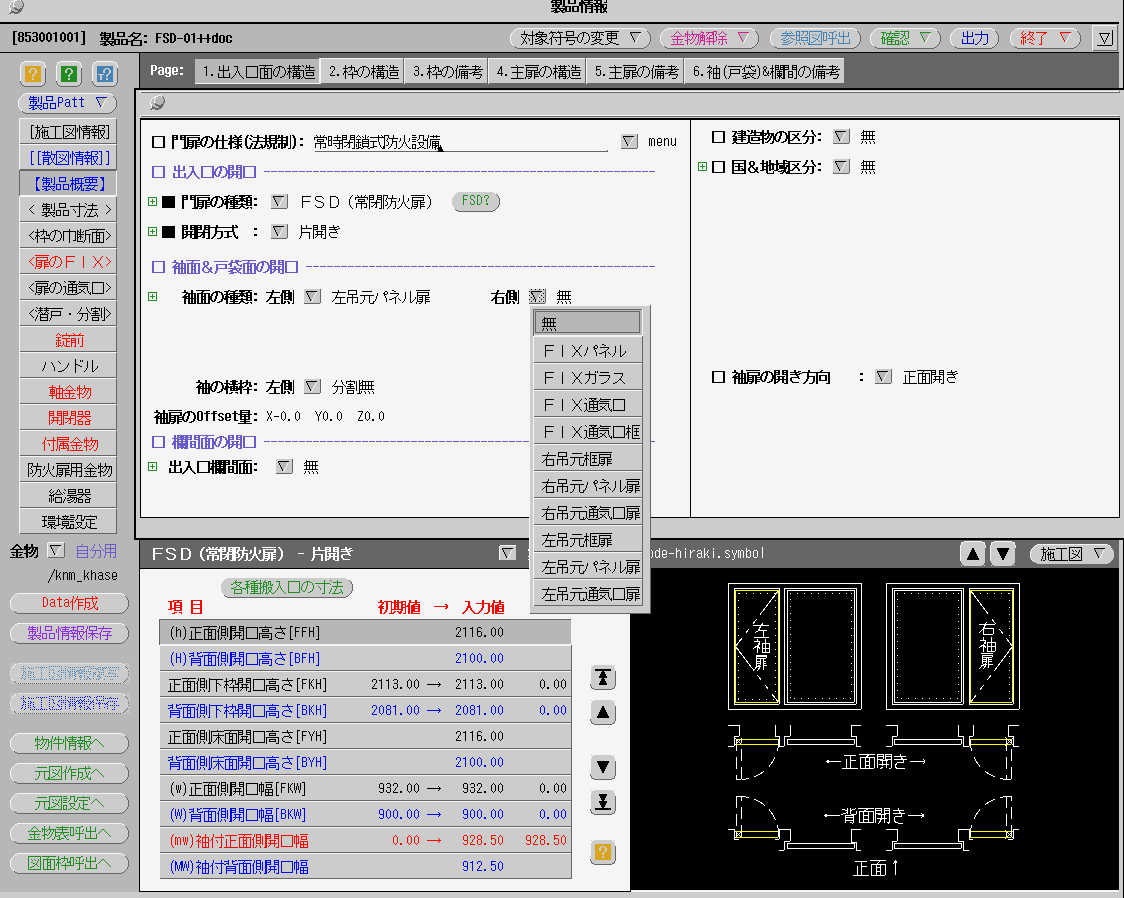The height and width of the screenshot is (898, 1124).
Task: Expand the 国&地域区分 plus expander
Action: pyautogui.click(x=702, y=167)
